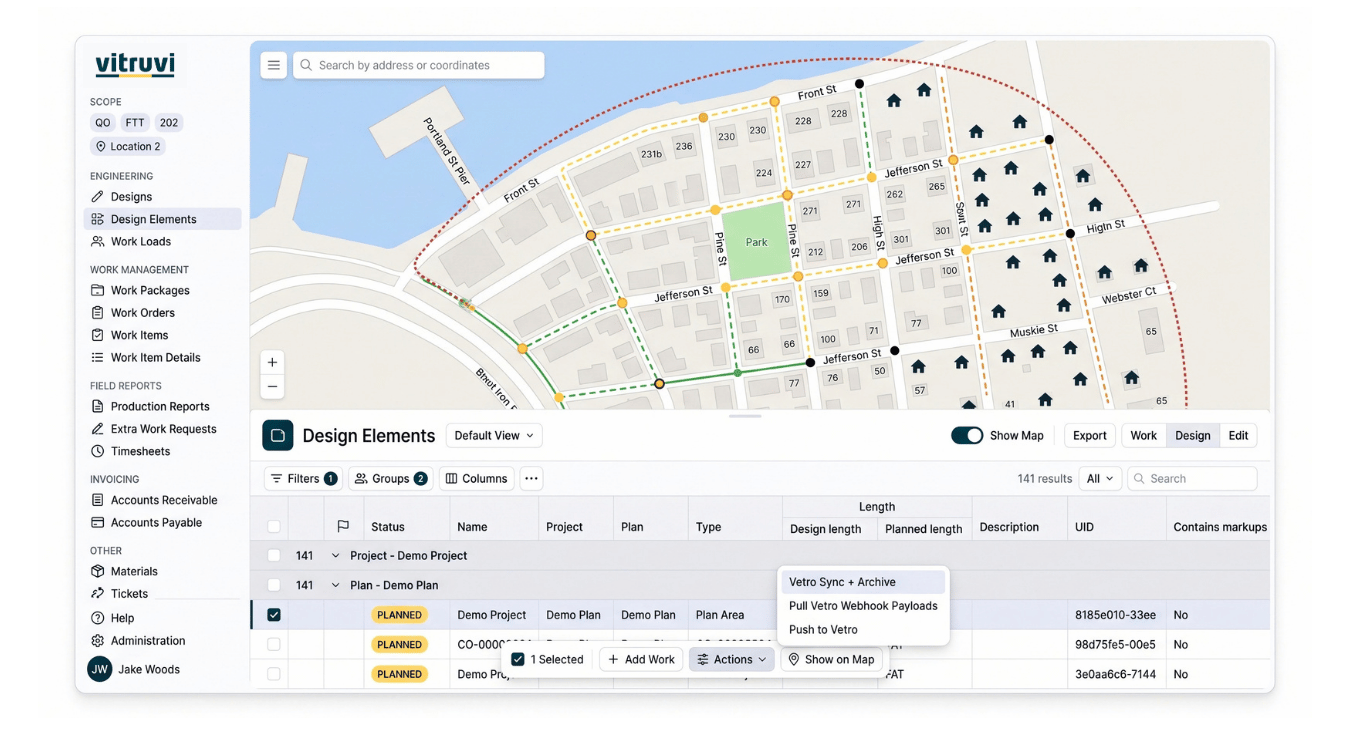Viewport: 1350px width, 750px height.
Task: Check the Project - Demo Project group checkbox
Action: point(273,556)
